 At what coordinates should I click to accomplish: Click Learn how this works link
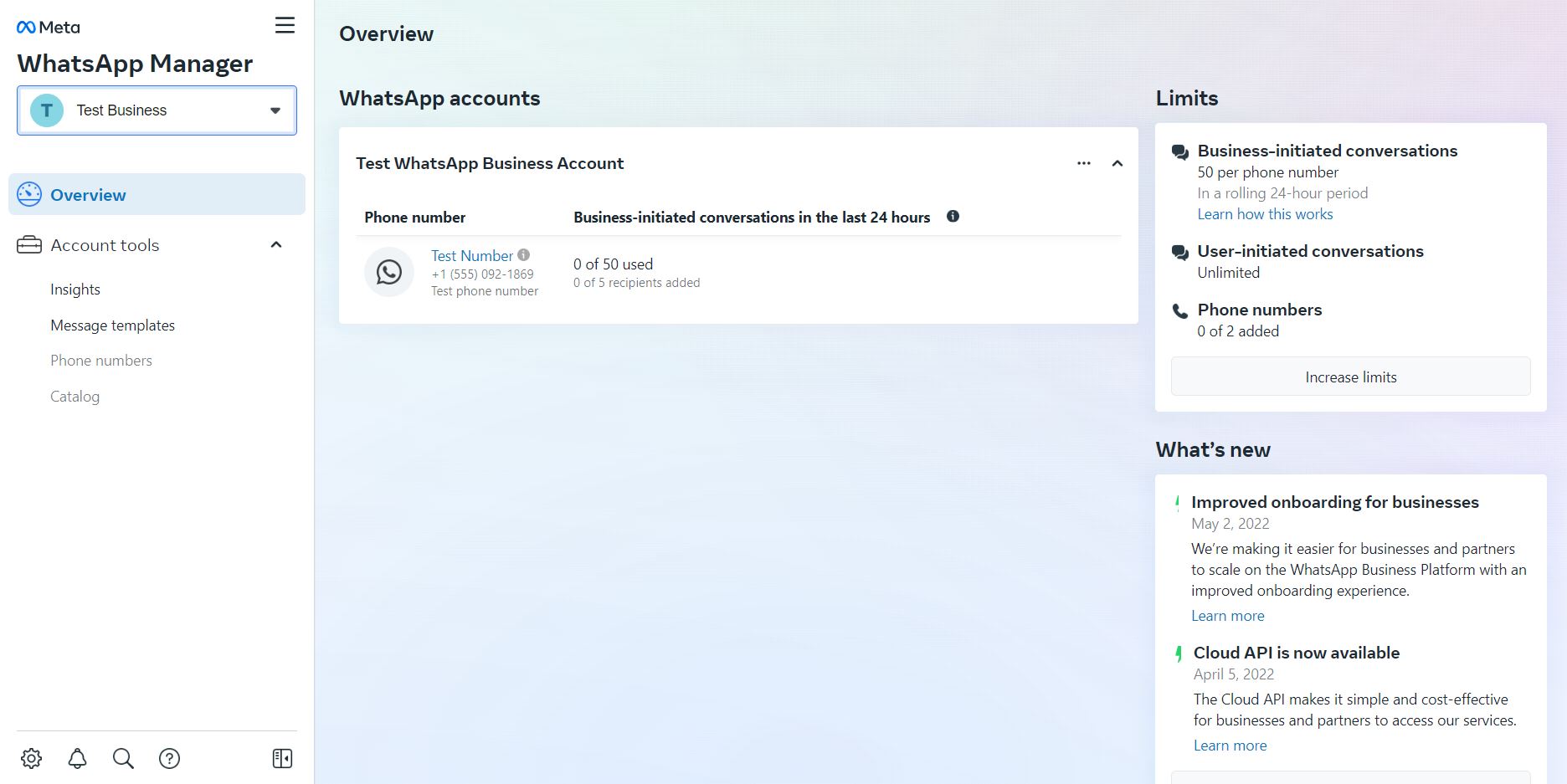point(1265,214)
